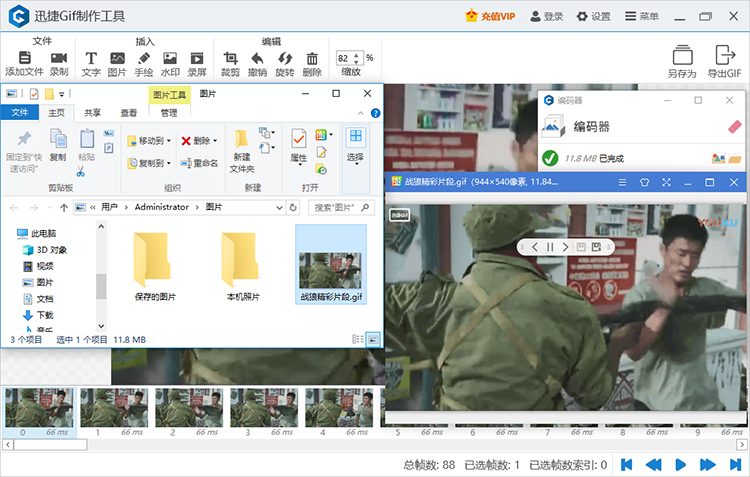The height and width of the screenshot is (477, 750).
Task: Click 固定到快速访问 pin icon
Action: coord(24,140)
